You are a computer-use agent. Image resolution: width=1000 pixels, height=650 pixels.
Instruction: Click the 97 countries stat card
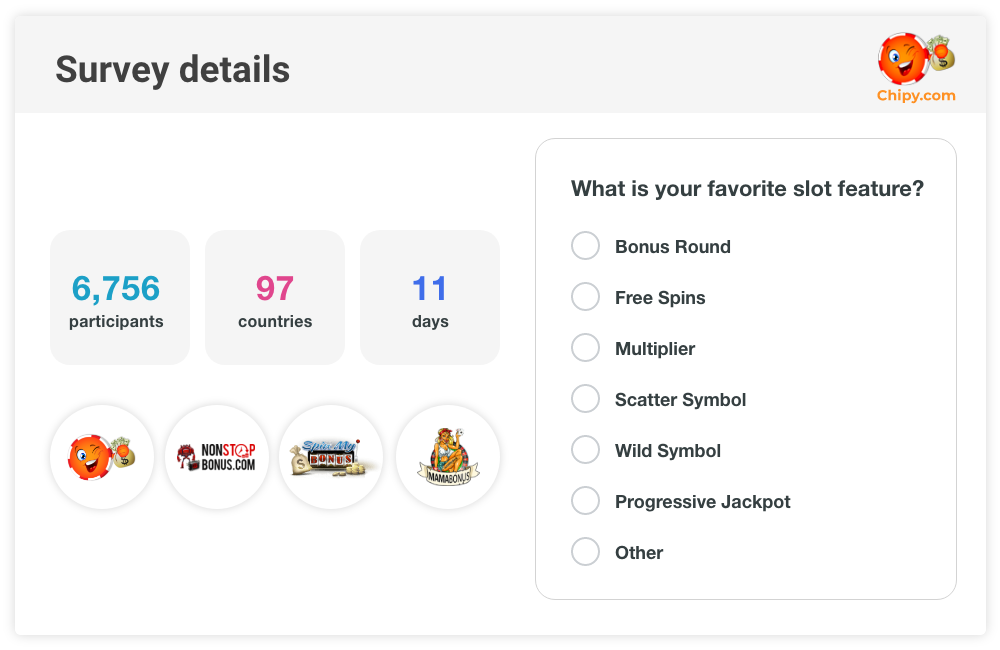pos(274,297)
